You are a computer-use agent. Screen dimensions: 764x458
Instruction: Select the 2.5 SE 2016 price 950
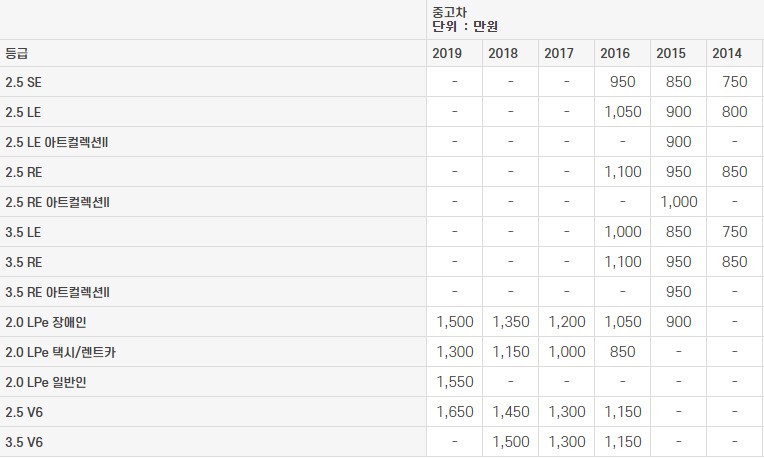(x=622, y=82)
